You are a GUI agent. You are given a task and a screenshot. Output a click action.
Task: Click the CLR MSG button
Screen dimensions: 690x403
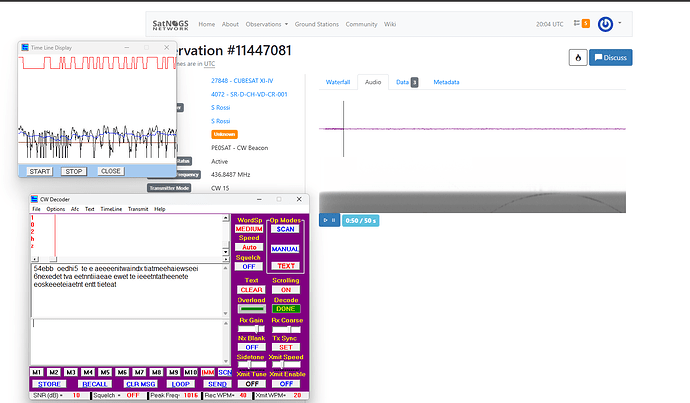(141, 384)
